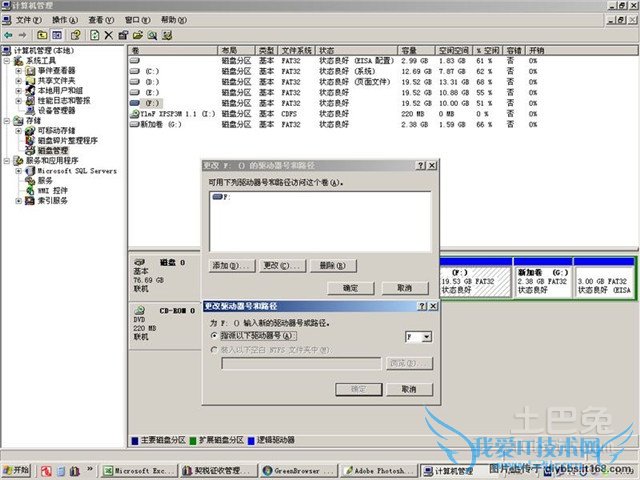Toggle the show/hide console tree icon
This screenshot has height=480, width=640.
click(57, 35)
